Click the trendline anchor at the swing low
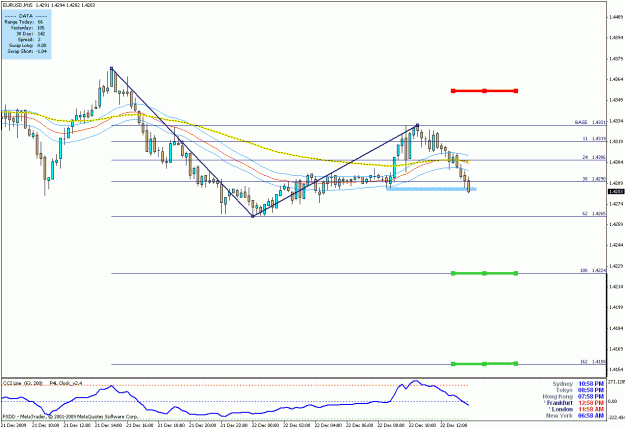Screen dimensions: 625x429 pyautogui.click(x=253, y=216)
